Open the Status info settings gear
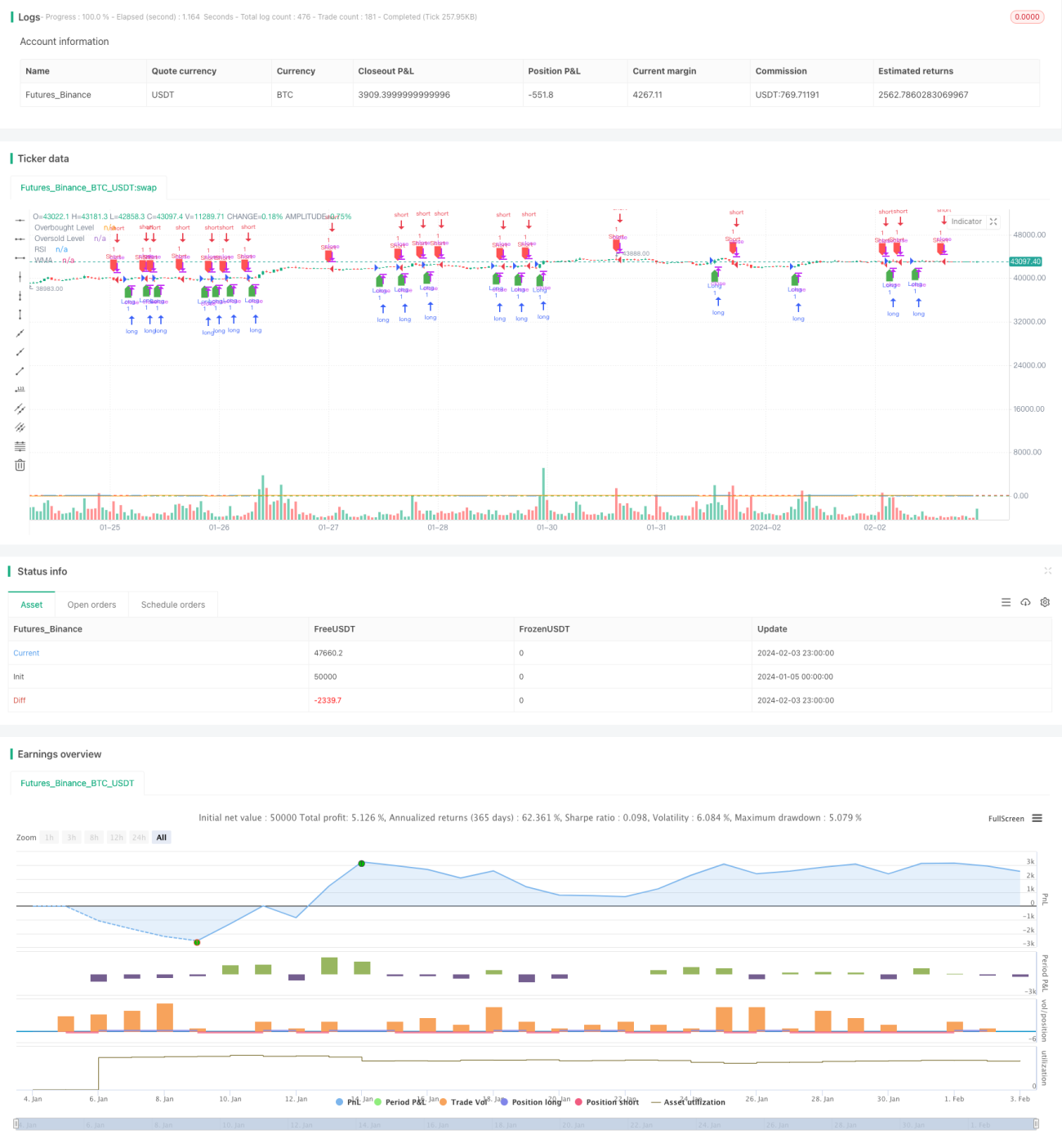 coord(1045,602)
